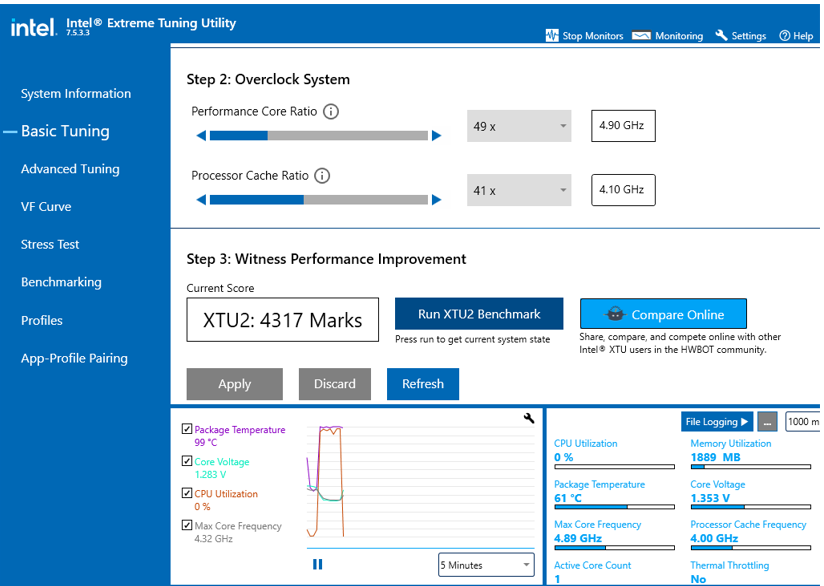824x586 pixels.
Task: Go to Advanced Tuning
Action: 70,169
